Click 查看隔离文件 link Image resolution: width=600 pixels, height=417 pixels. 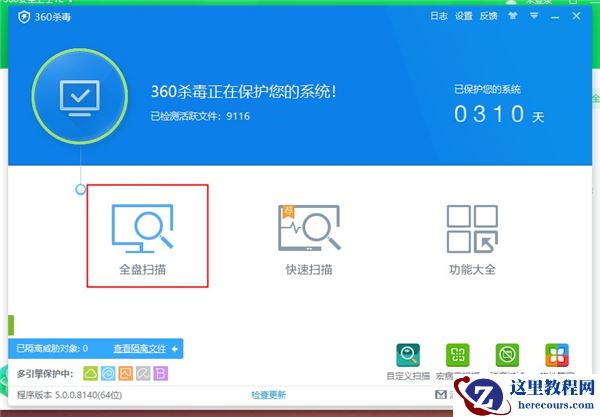[140, 349]
